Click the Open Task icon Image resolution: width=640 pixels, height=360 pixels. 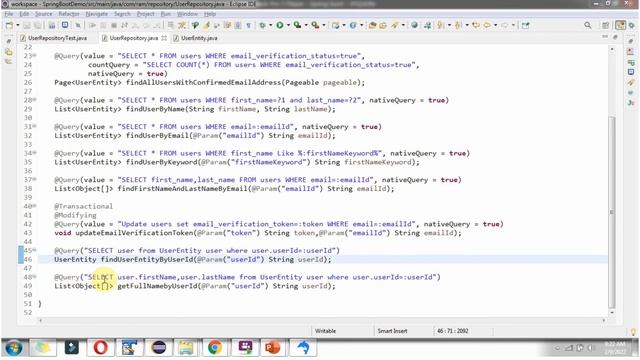point(383,25)
